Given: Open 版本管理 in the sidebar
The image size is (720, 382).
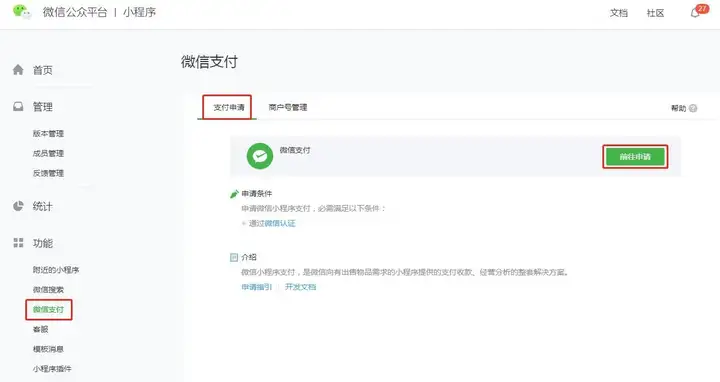Looking at the screenshot, I should (48, 134).
